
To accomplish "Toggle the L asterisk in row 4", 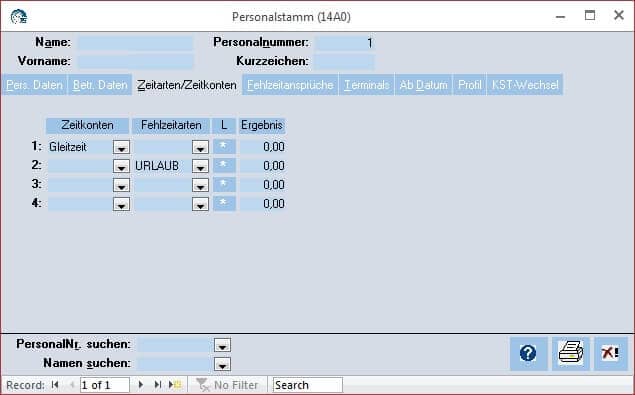I will (x=224, y=203).
